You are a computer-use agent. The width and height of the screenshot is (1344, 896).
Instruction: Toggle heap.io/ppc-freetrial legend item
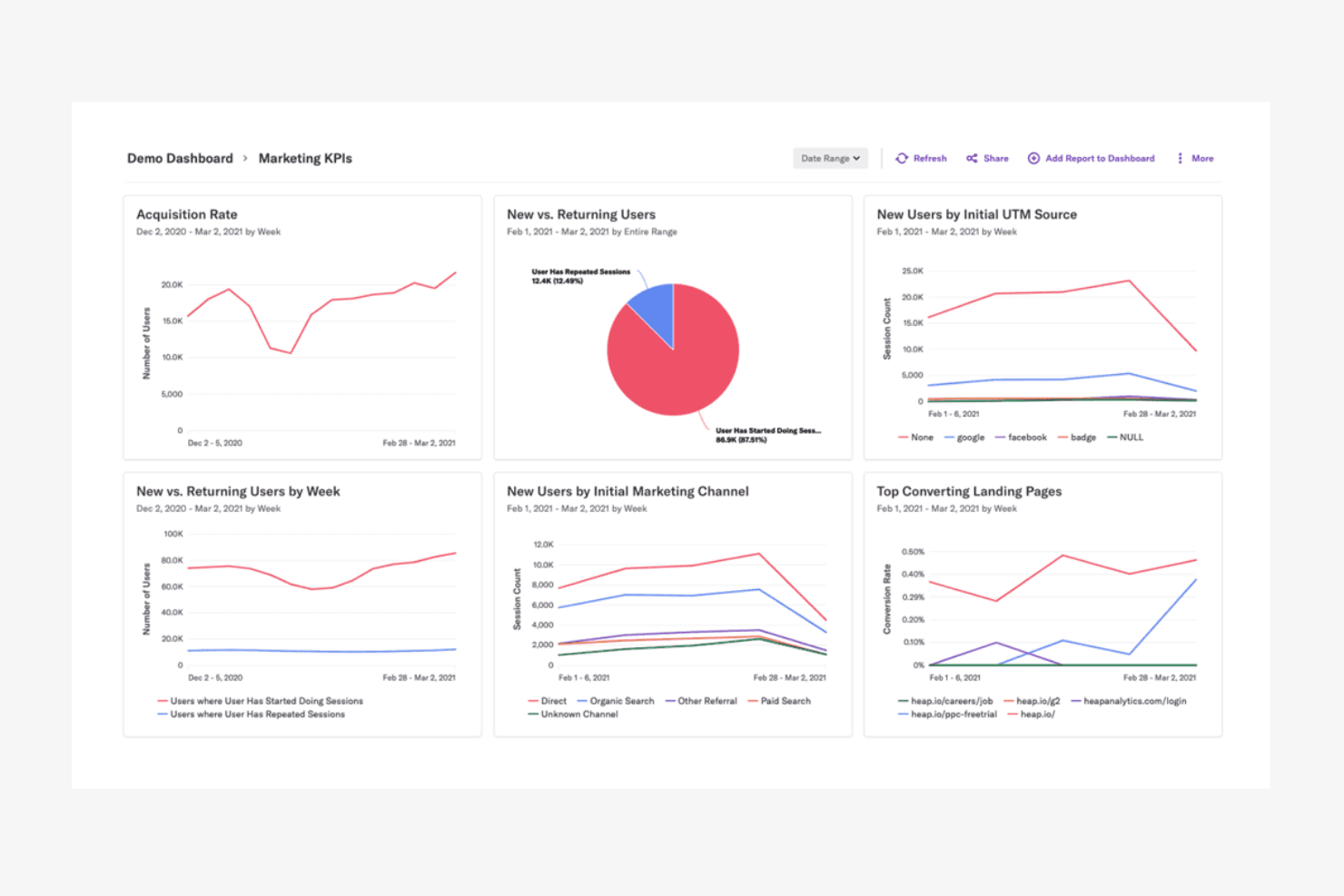coord(947,714)
